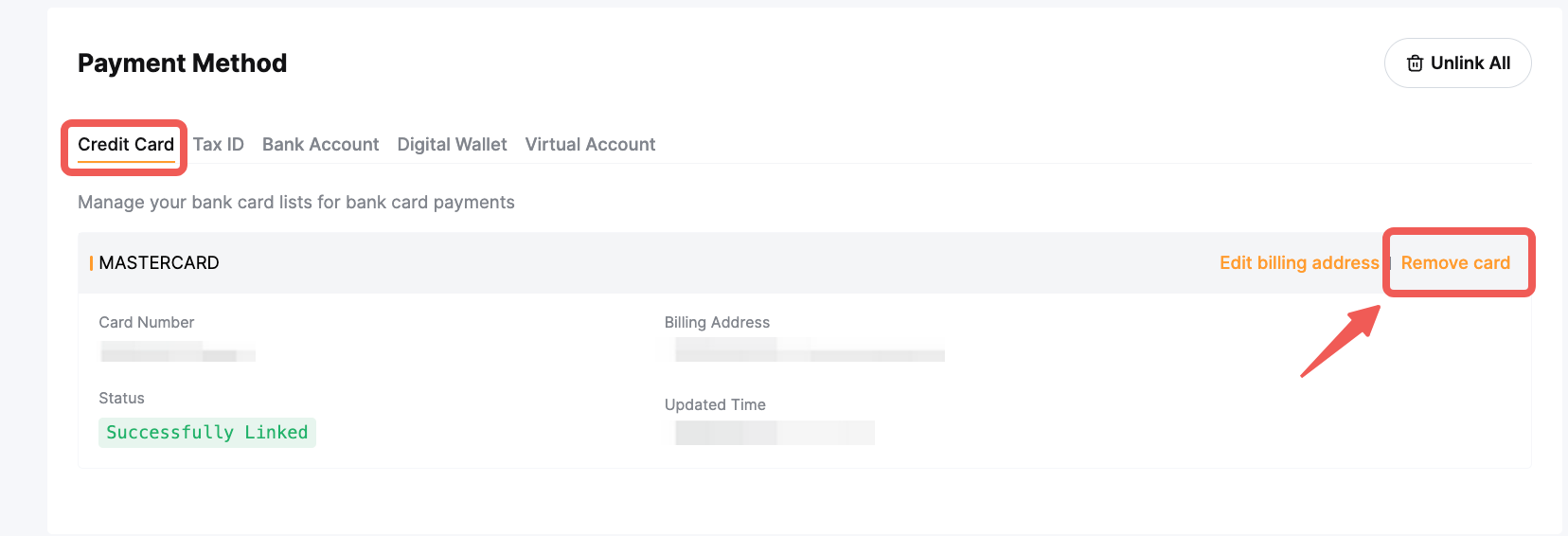Open the Virtual Account tab
The height and width of the screenshot is (536, 1568).
[x=590, y=145]
